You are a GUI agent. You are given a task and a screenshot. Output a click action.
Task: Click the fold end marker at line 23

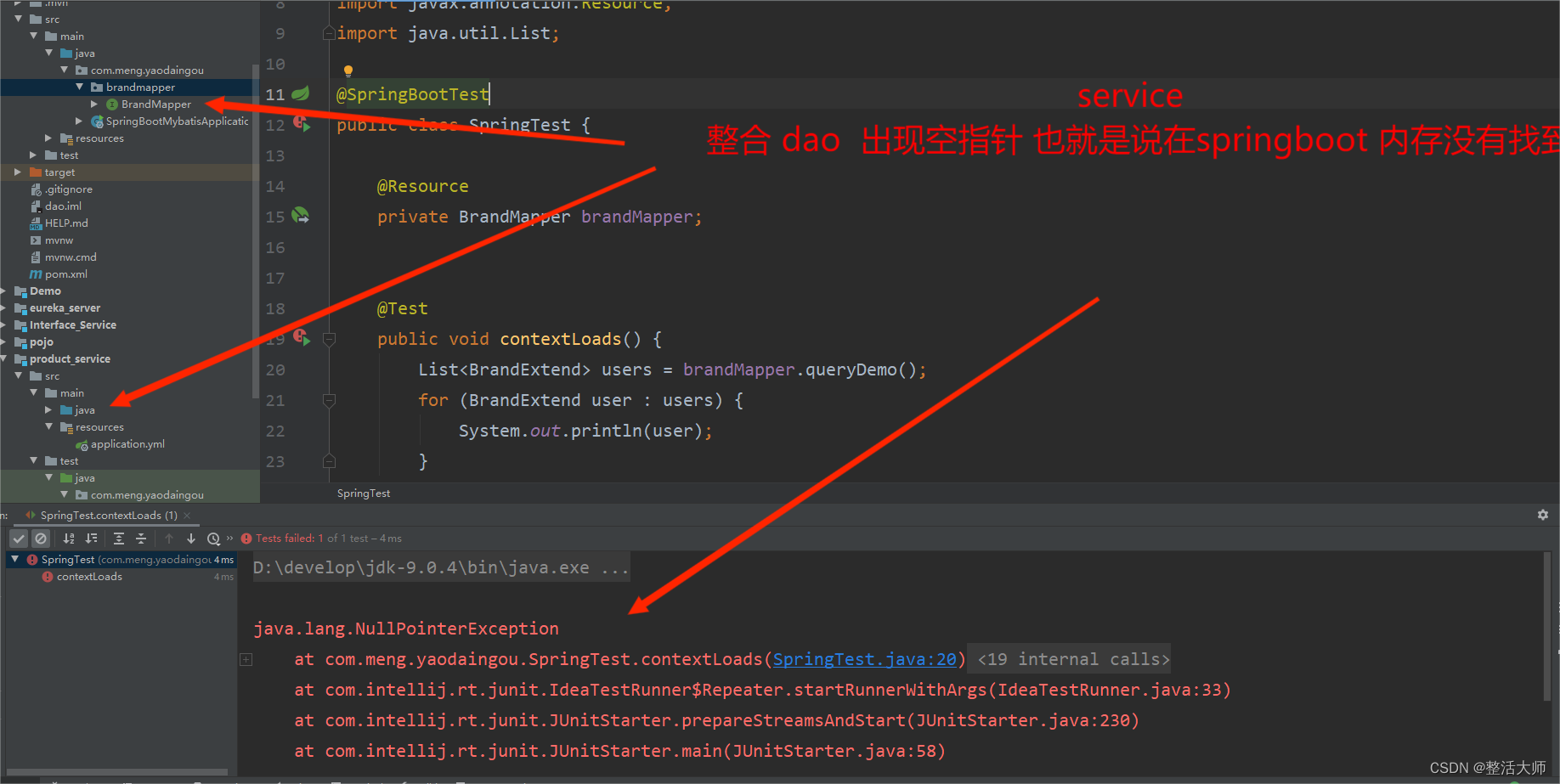(330, 461)
